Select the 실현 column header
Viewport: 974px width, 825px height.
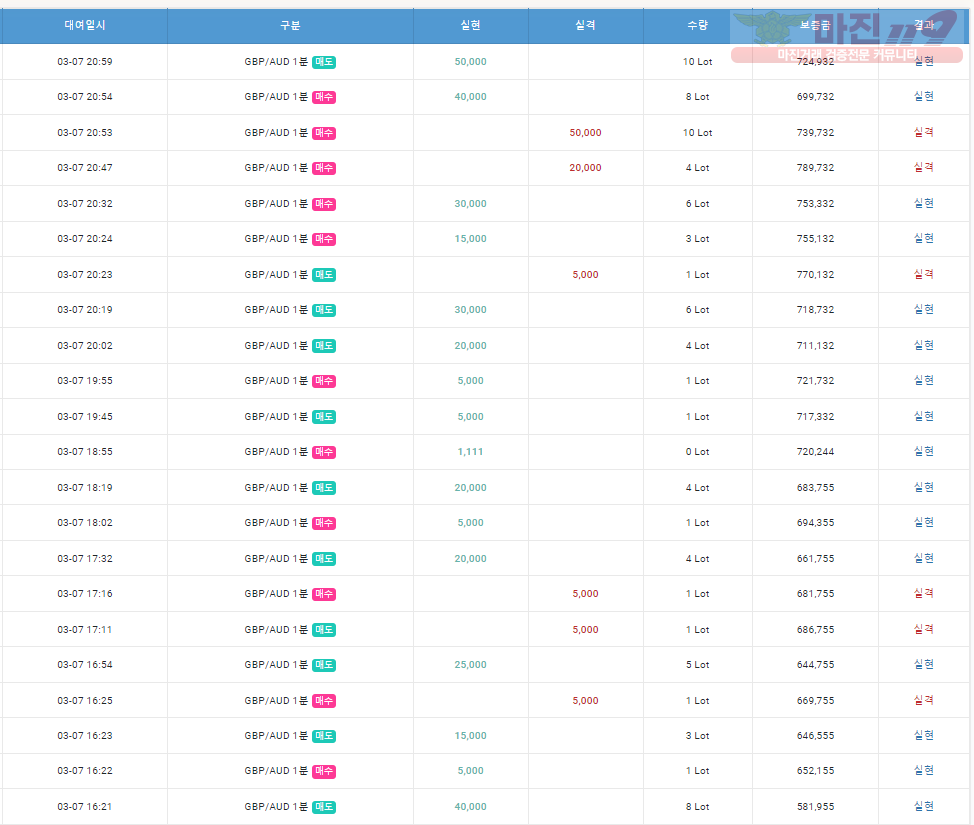470,25
